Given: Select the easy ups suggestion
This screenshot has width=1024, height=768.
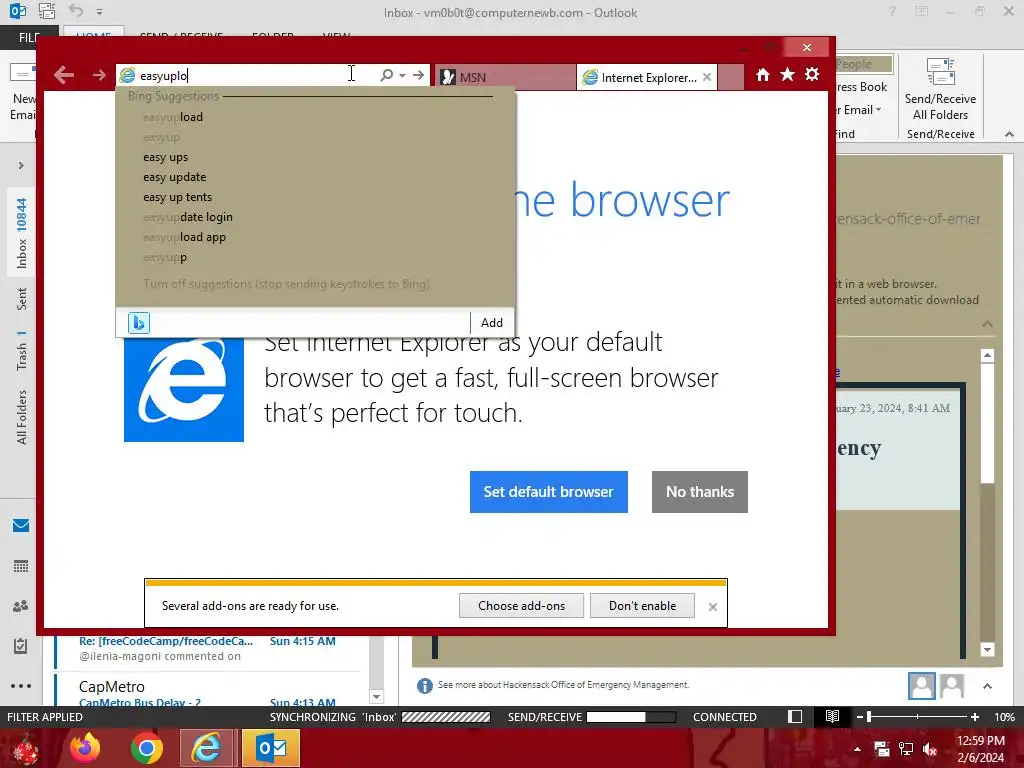Looking at the screenshot, I should [166, 157].
